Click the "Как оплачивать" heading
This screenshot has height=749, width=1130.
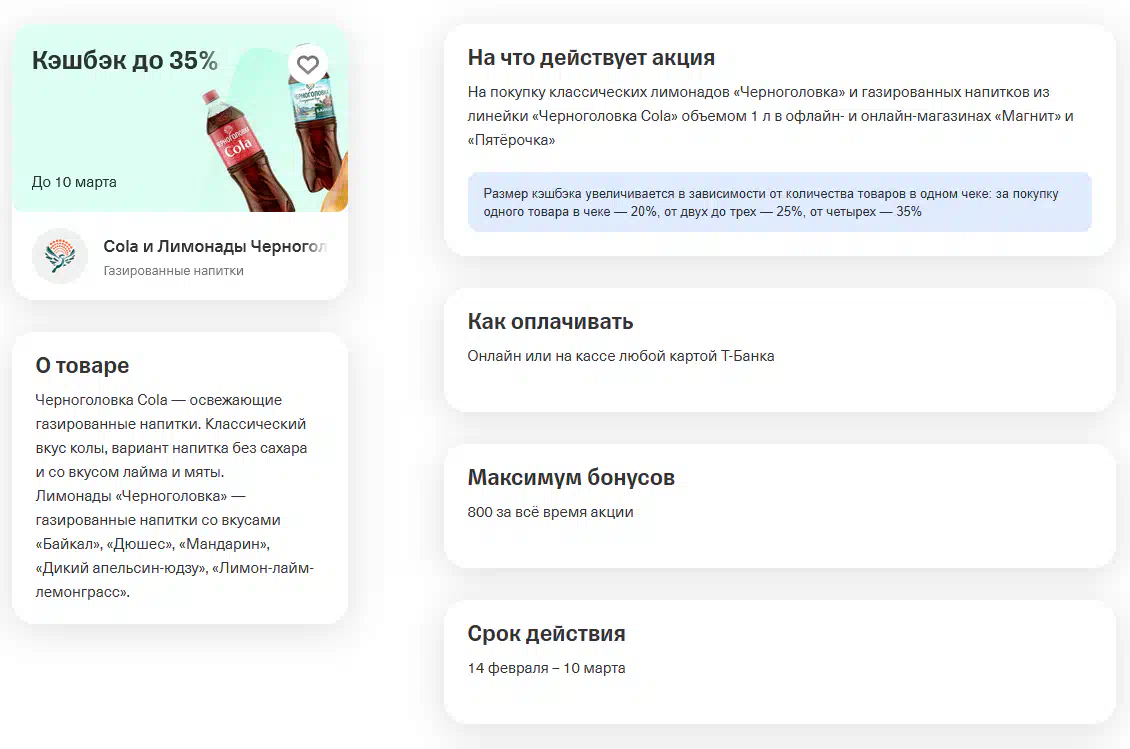tap(550, 322)
